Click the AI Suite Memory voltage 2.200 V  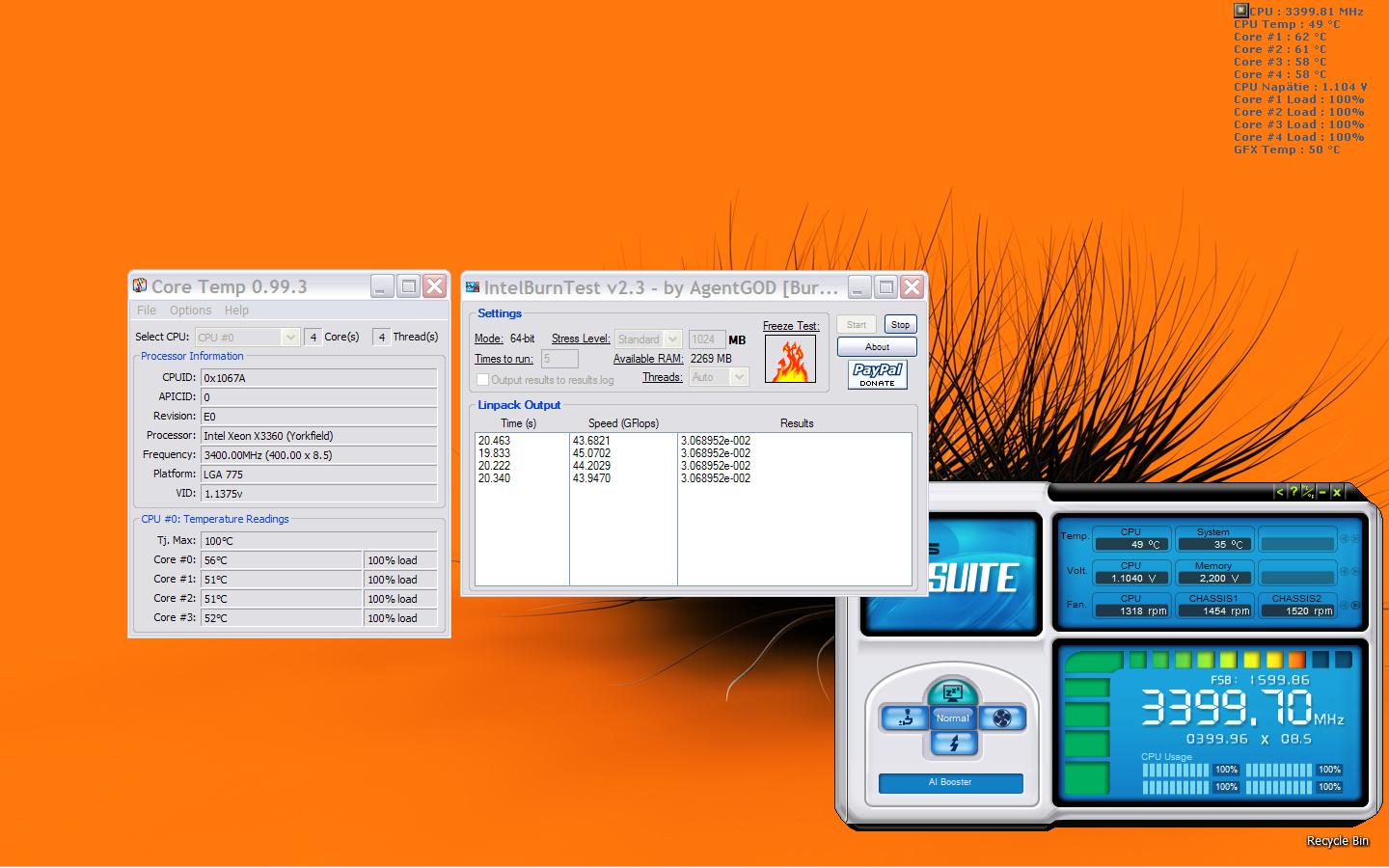click(x=1213, y=578)
